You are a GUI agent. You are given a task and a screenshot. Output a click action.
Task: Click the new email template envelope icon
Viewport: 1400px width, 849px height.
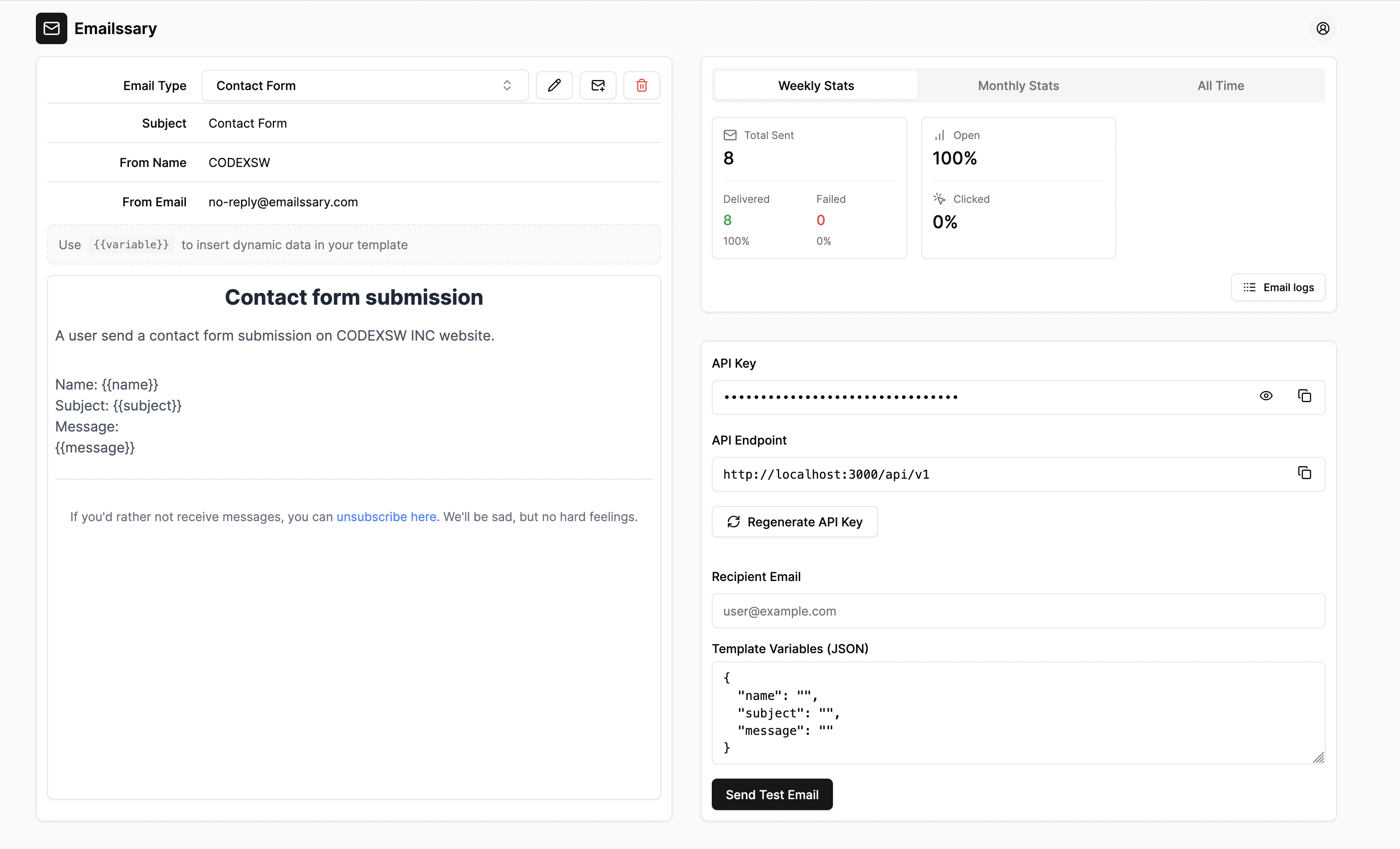[598, 85]
